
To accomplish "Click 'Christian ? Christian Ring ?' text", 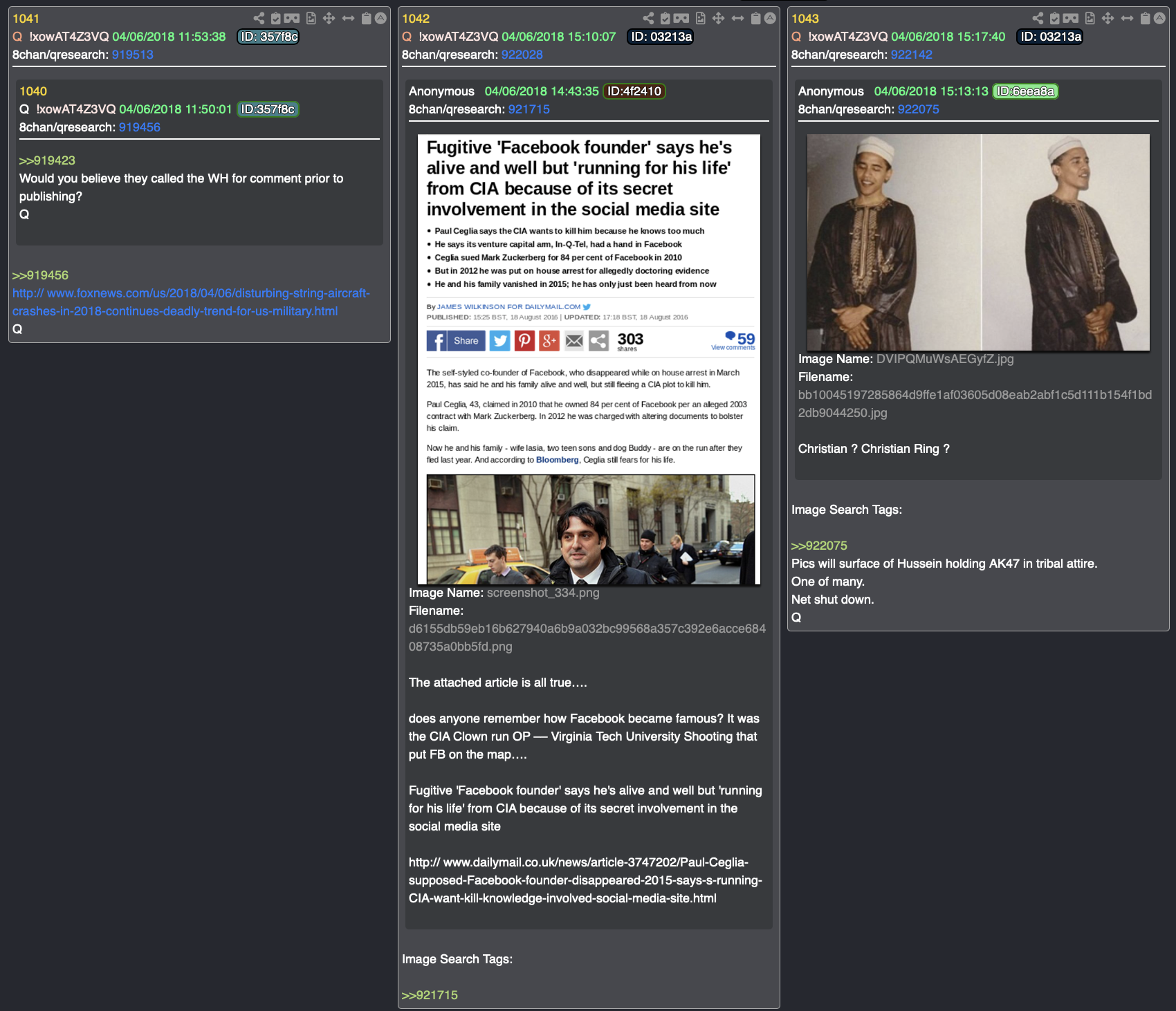I will 874,449.
